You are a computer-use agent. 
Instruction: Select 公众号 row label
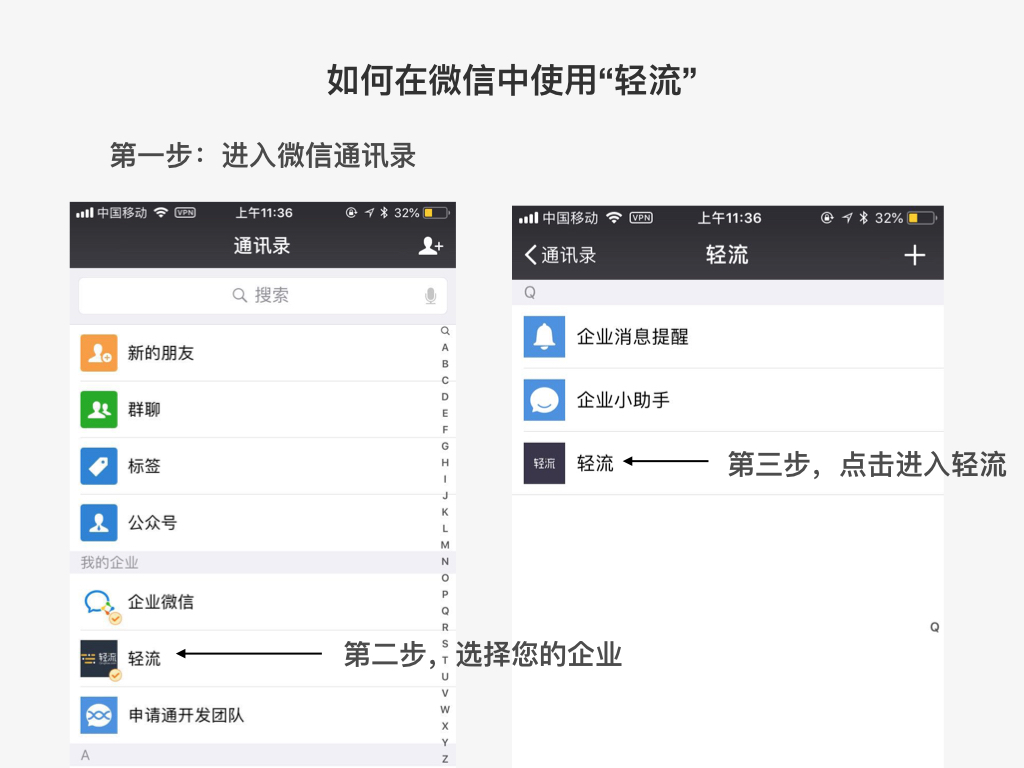(x=152, y=522)
